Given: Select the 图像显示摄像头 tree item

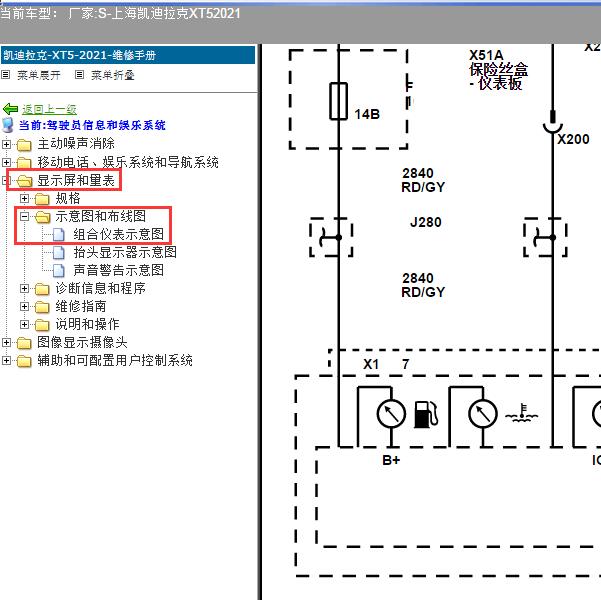Looking at the screenshot, I should click(x=82, y=342).
